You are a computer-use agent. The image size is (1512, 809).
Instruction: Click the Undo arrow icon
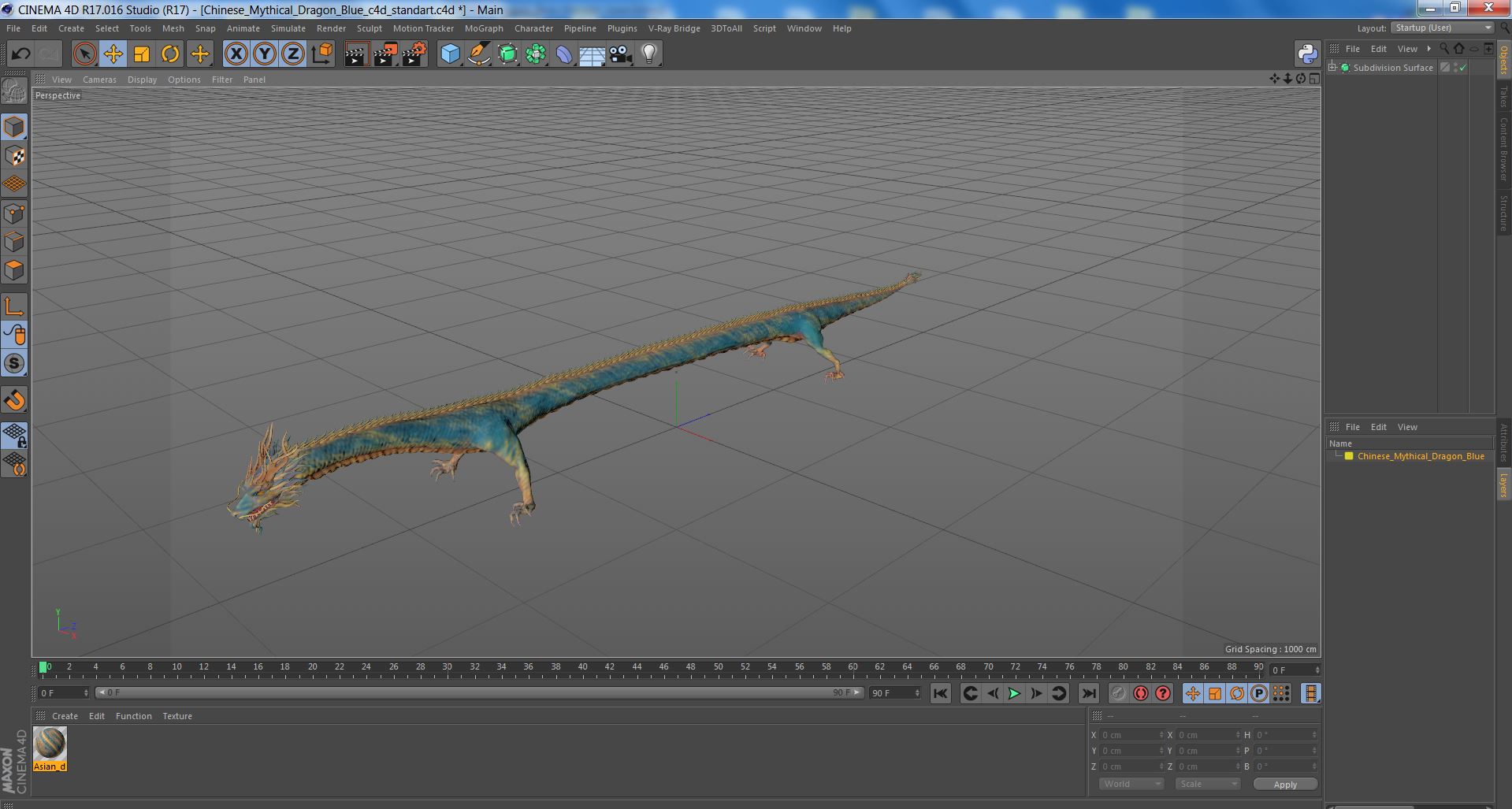(x=20, y=54)
